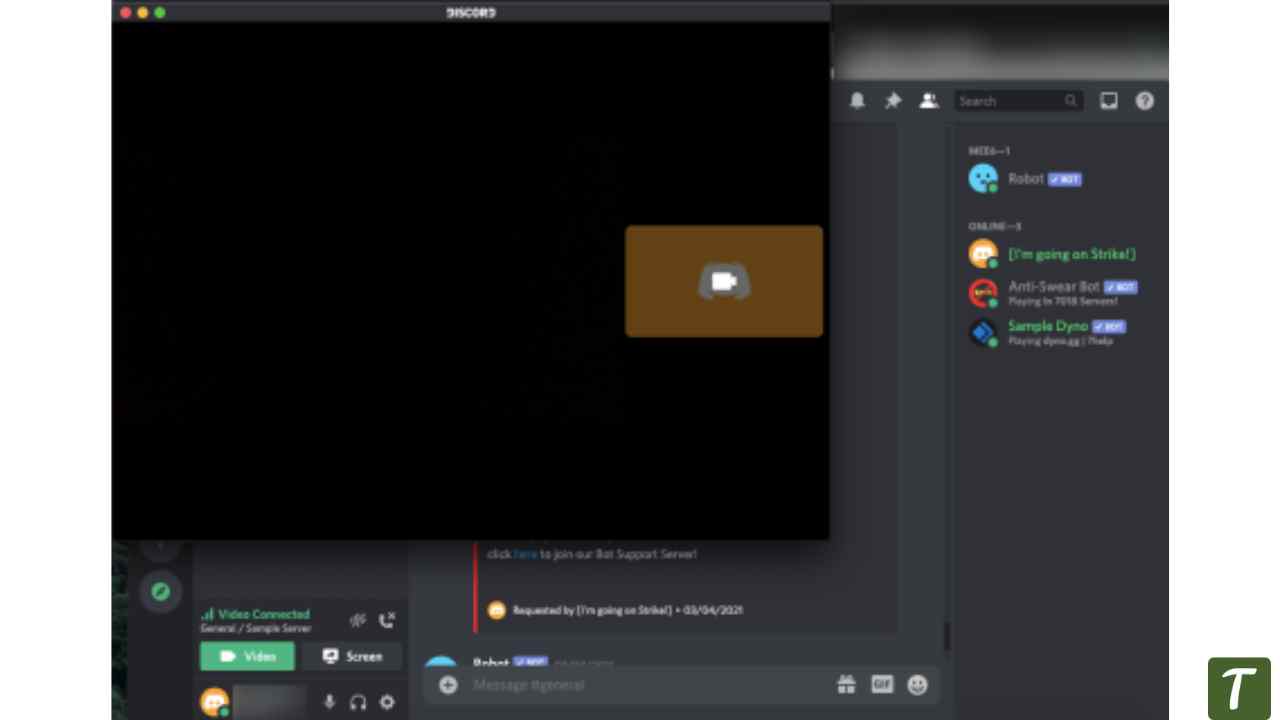1280x720 pixels.
Task: Open the help question mark icon
Action: pyautogui.click(x=1145, y=100)
